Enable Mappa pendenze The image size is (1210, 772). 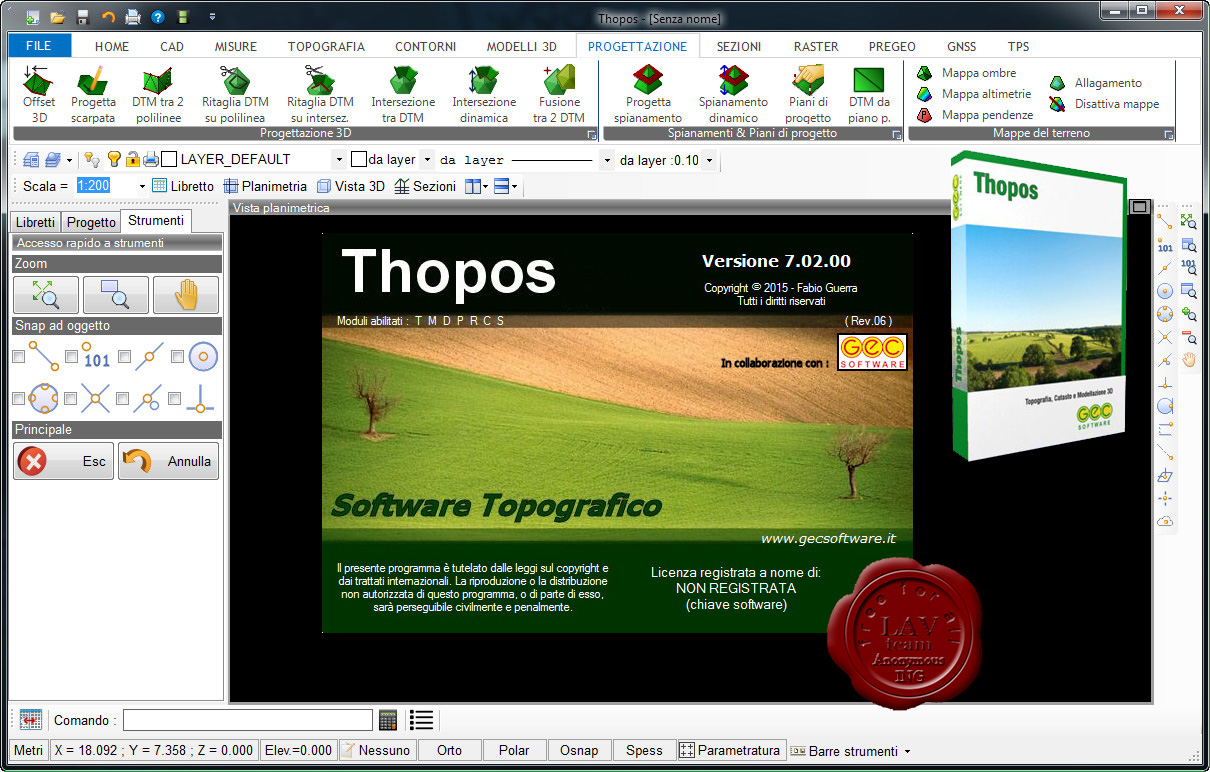[975, 115]
